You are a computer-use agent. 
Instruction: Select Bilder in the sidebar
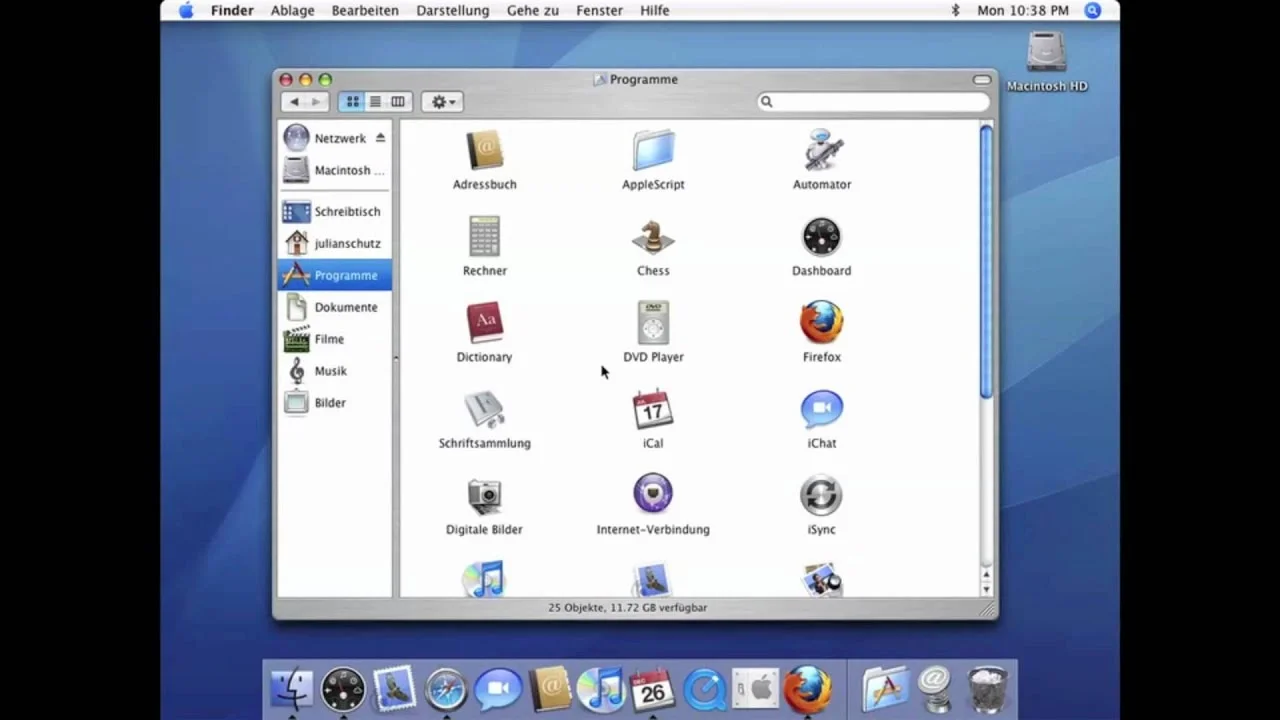pos(334,403)
